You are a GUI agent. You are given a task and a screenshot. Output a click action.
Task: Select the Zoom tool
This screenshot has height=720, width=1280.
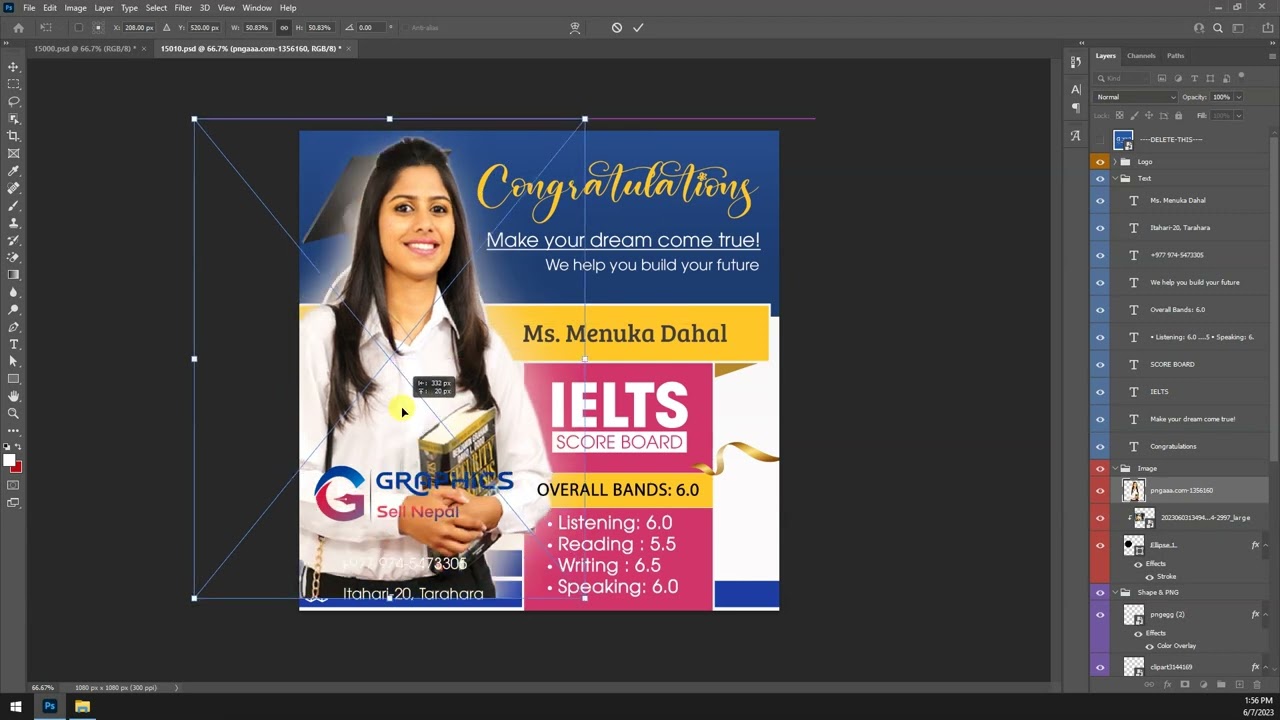point(13,413)
